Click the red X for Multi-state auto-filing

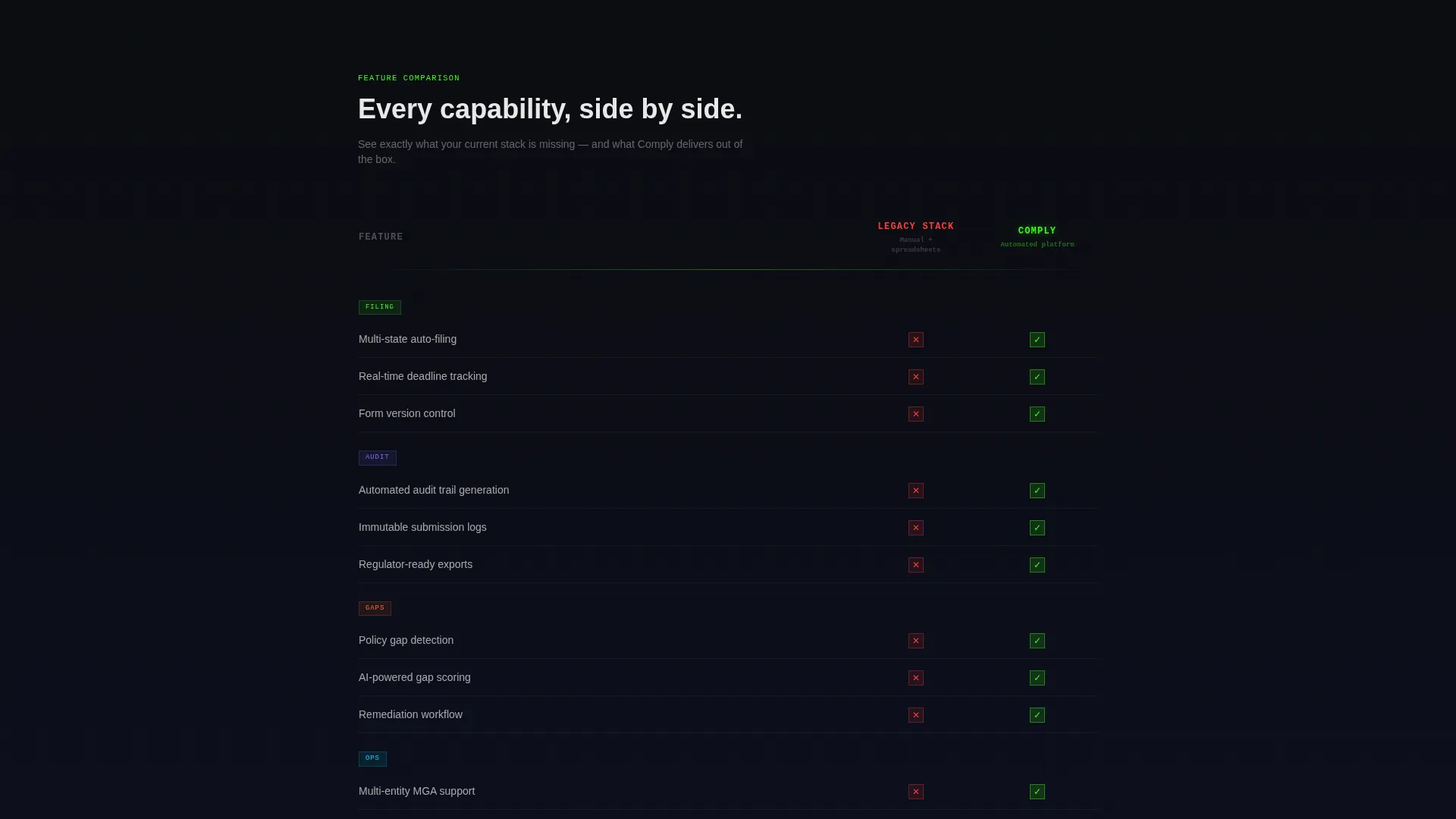click(916, 340)
